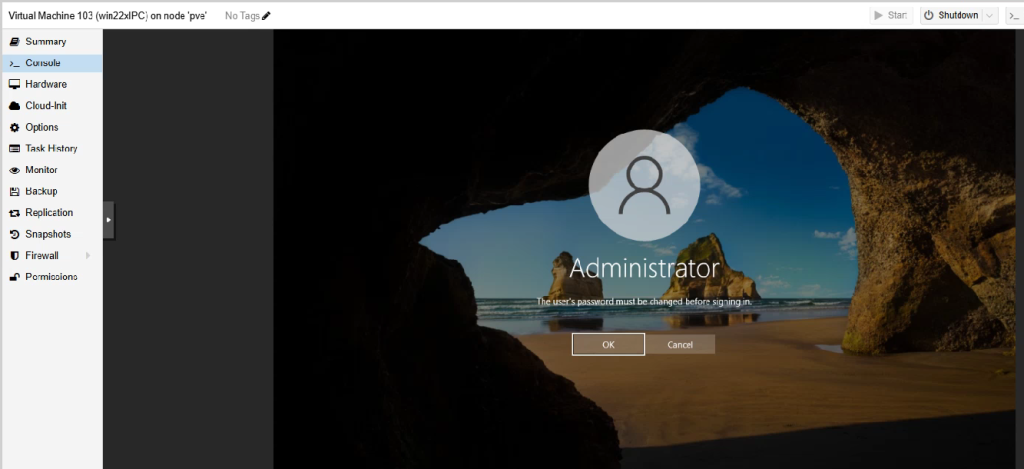Expand the noVNC control panel handle
The width and height of the screenshot is (1024, 469).
point(109,220)
